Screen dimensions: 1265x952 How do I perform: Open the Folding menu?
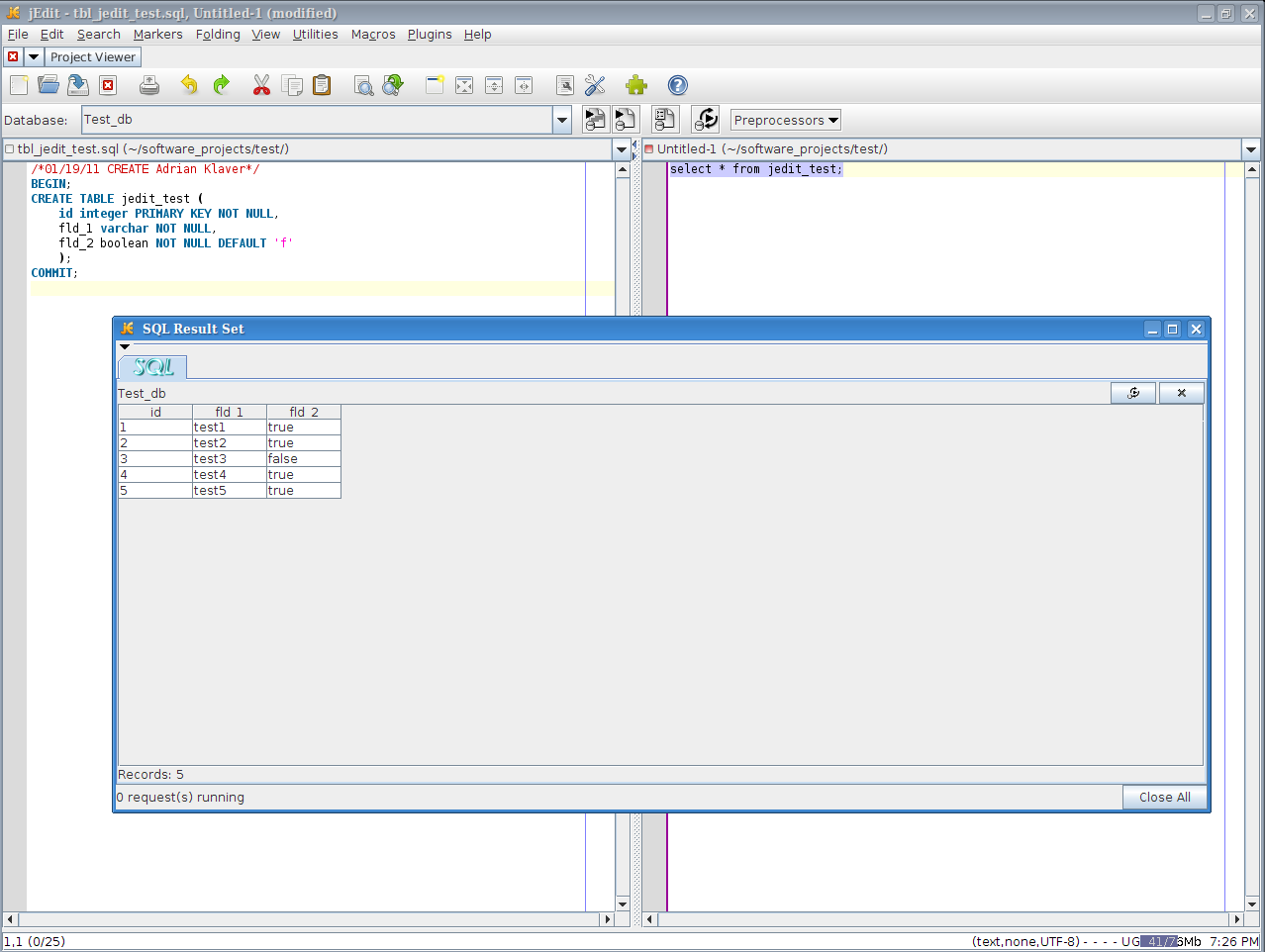point(218,35)
